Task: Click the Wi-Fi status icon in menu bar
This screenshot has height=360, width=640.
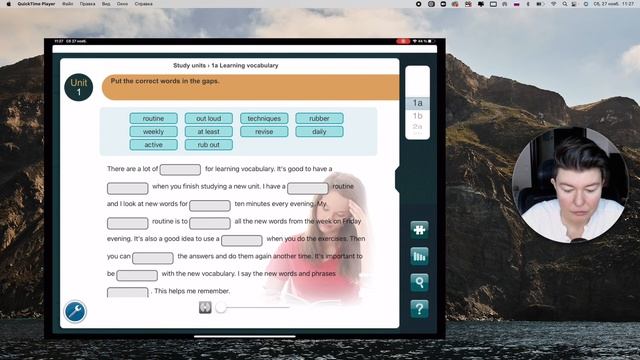Action: point(553,4)
